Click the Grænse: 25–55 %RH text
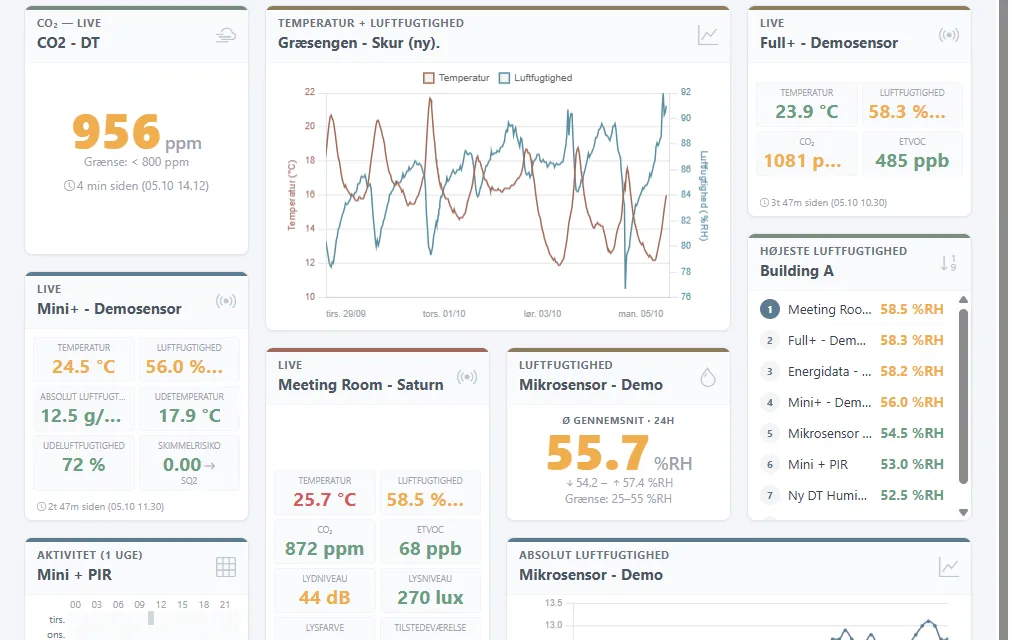 point(618,499)
